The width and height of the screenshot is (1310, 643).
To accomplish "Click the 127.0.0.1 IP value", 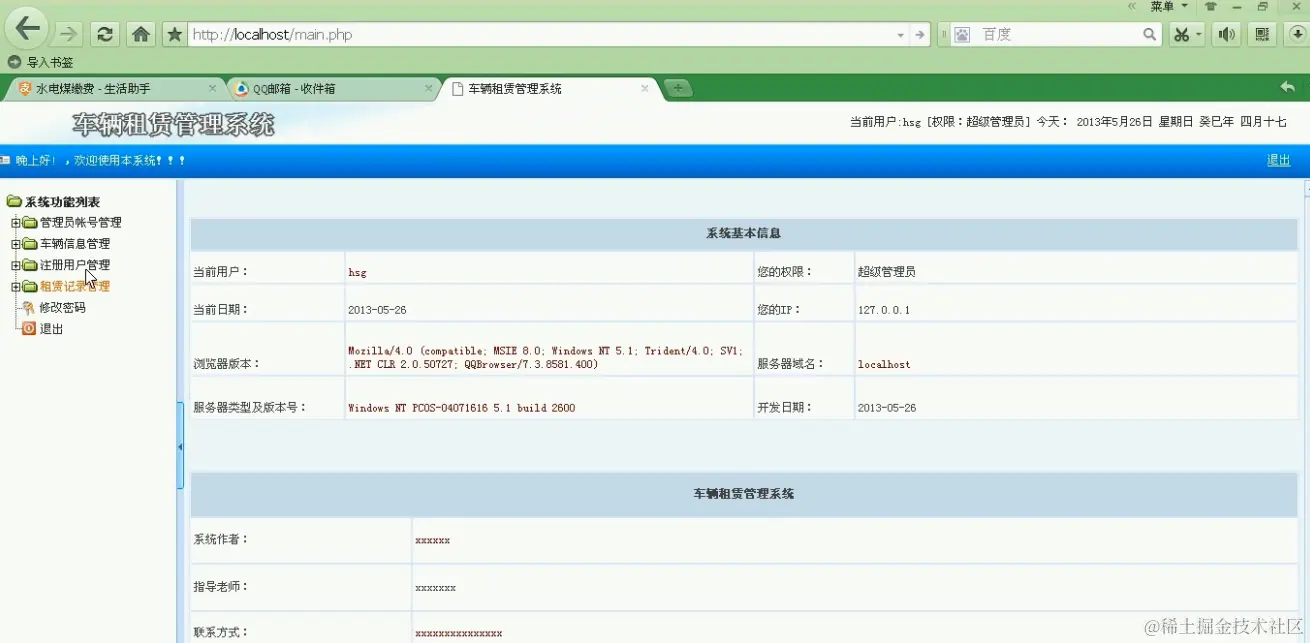I will [883, 310].
